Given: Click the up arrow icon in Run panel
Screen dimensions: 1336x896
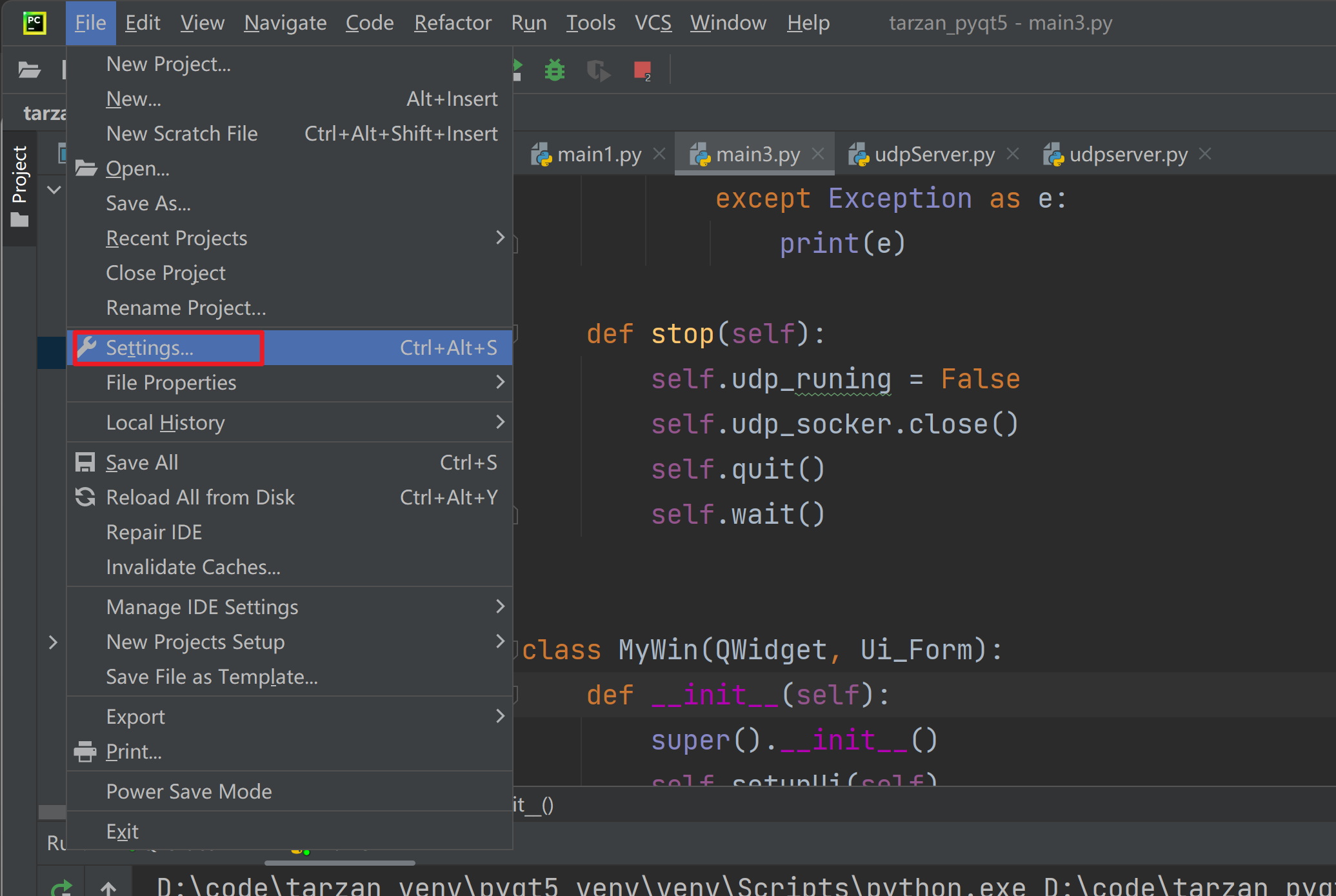Looking at the screenshot, I should click(x=108, y=888).
